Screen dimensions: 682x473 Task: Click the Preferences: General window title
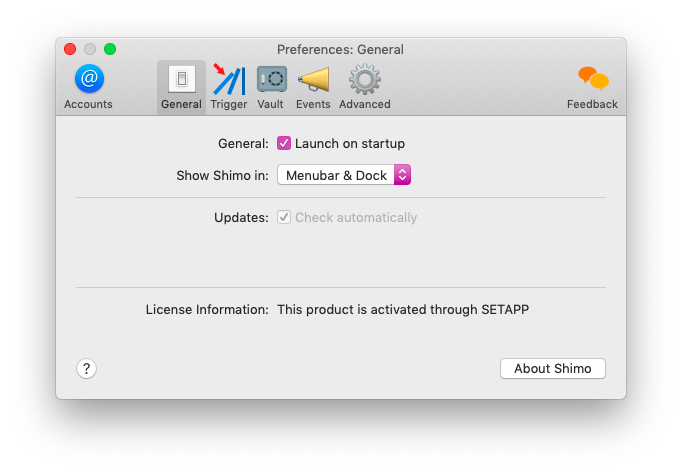[340, 50]
